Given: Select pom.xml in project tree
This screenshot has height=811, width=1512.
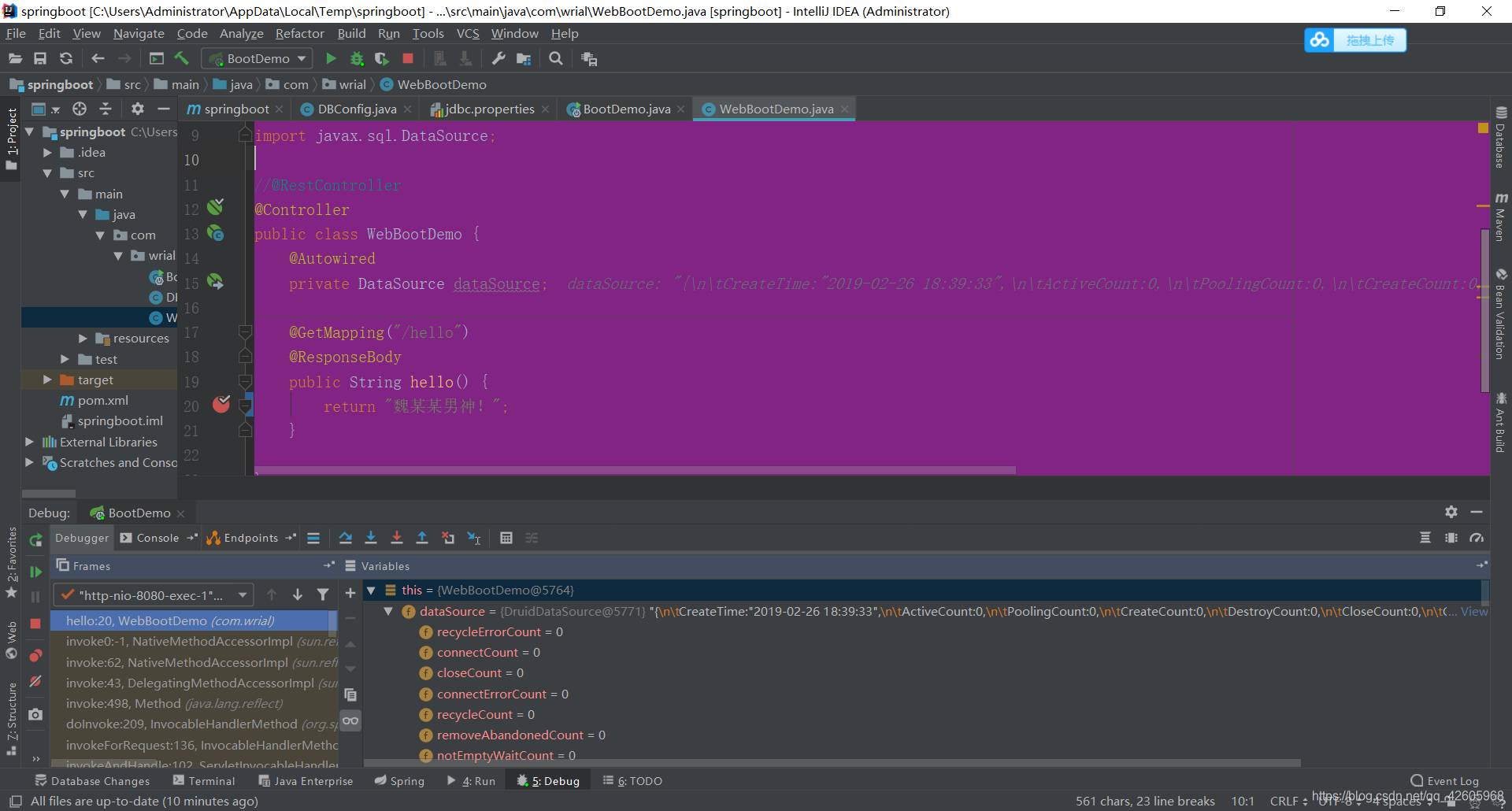Looking at the screenshot, I should click(102, 400).
